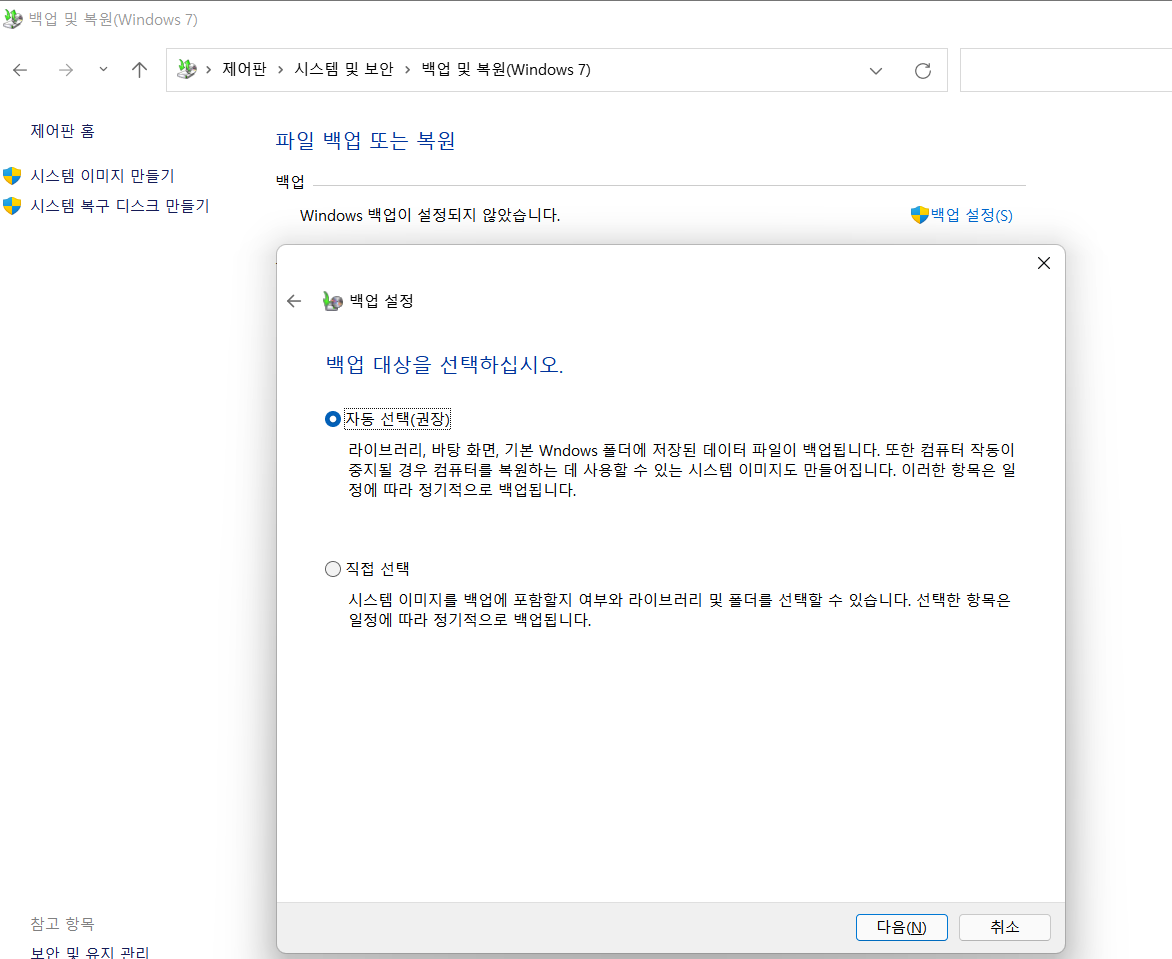This screenshot has width=1172, height=959.
Task: Click the backup program icon in the address bar
Action: click(x=186, y=69)
